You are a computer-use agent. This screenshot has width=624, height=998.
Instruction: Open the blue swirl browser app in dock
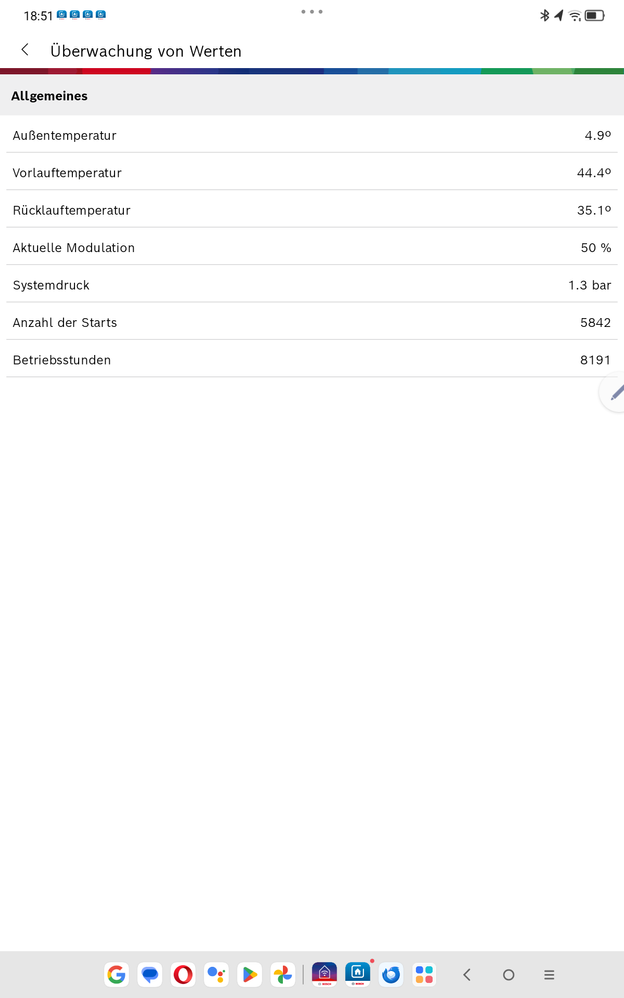[391, 974]
